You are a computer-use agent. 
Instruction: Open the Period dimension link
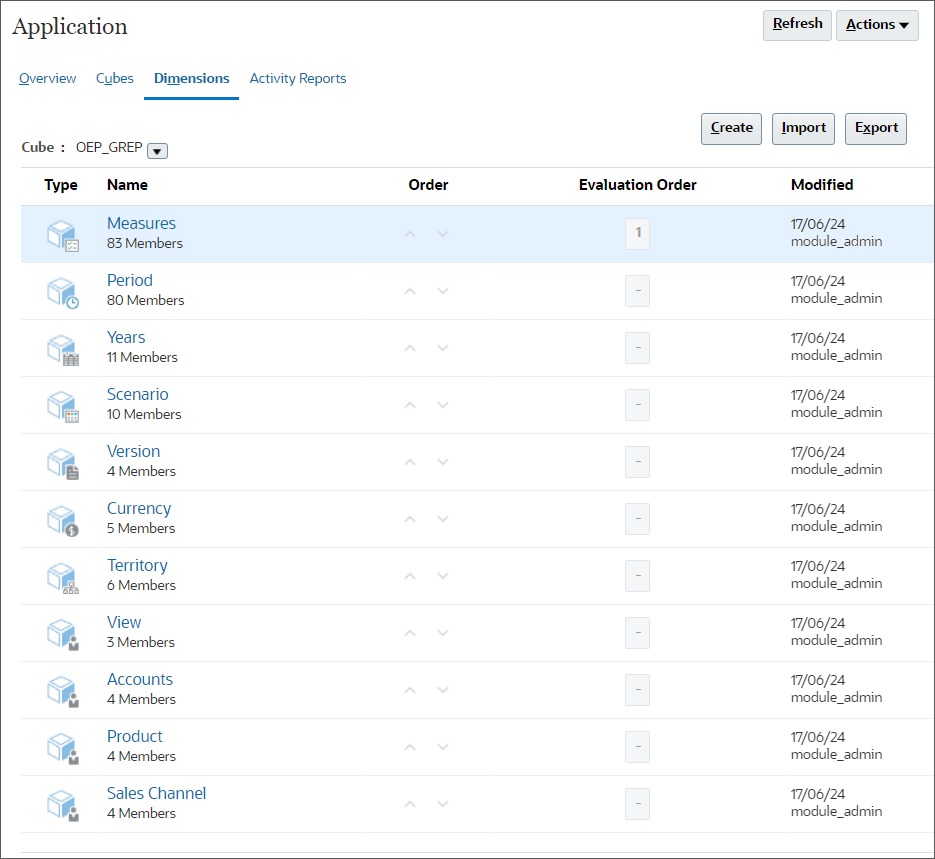[x=129, y=280]
